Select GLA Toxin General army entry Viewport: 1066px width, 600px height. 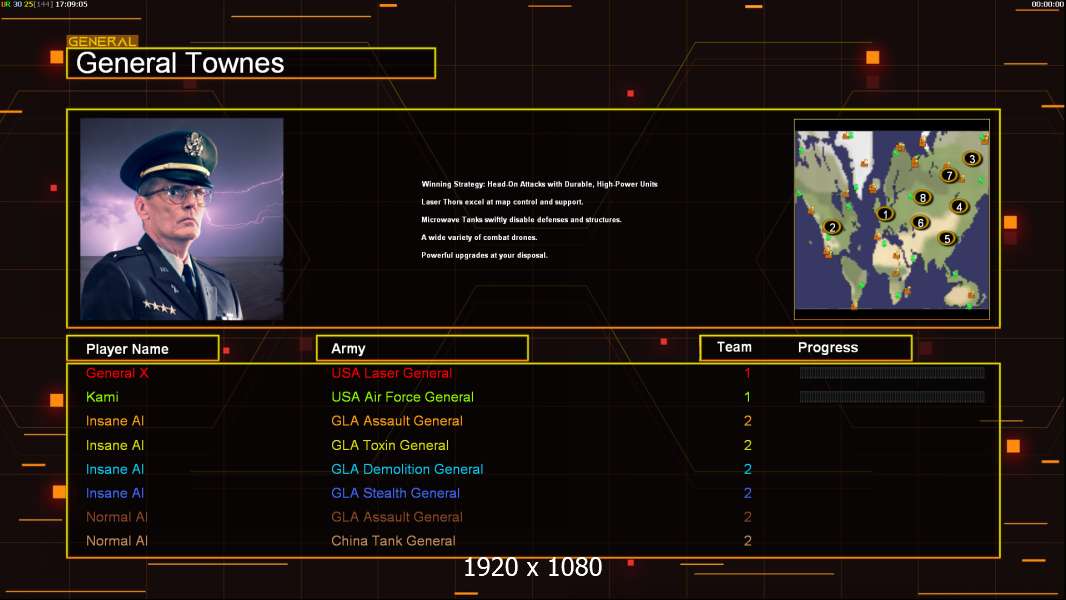pos(390,445)
